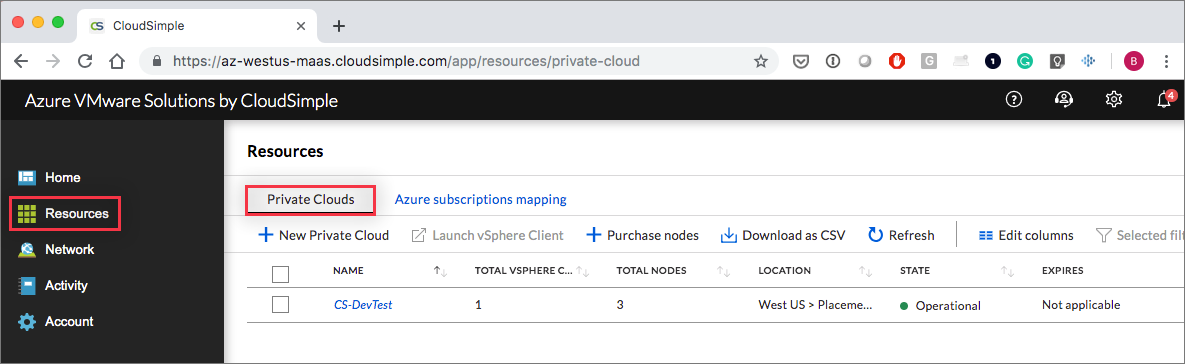Sort by Total vSphere clusters column arrows
Screen dimensions: 1185x364
click(583, 271)
